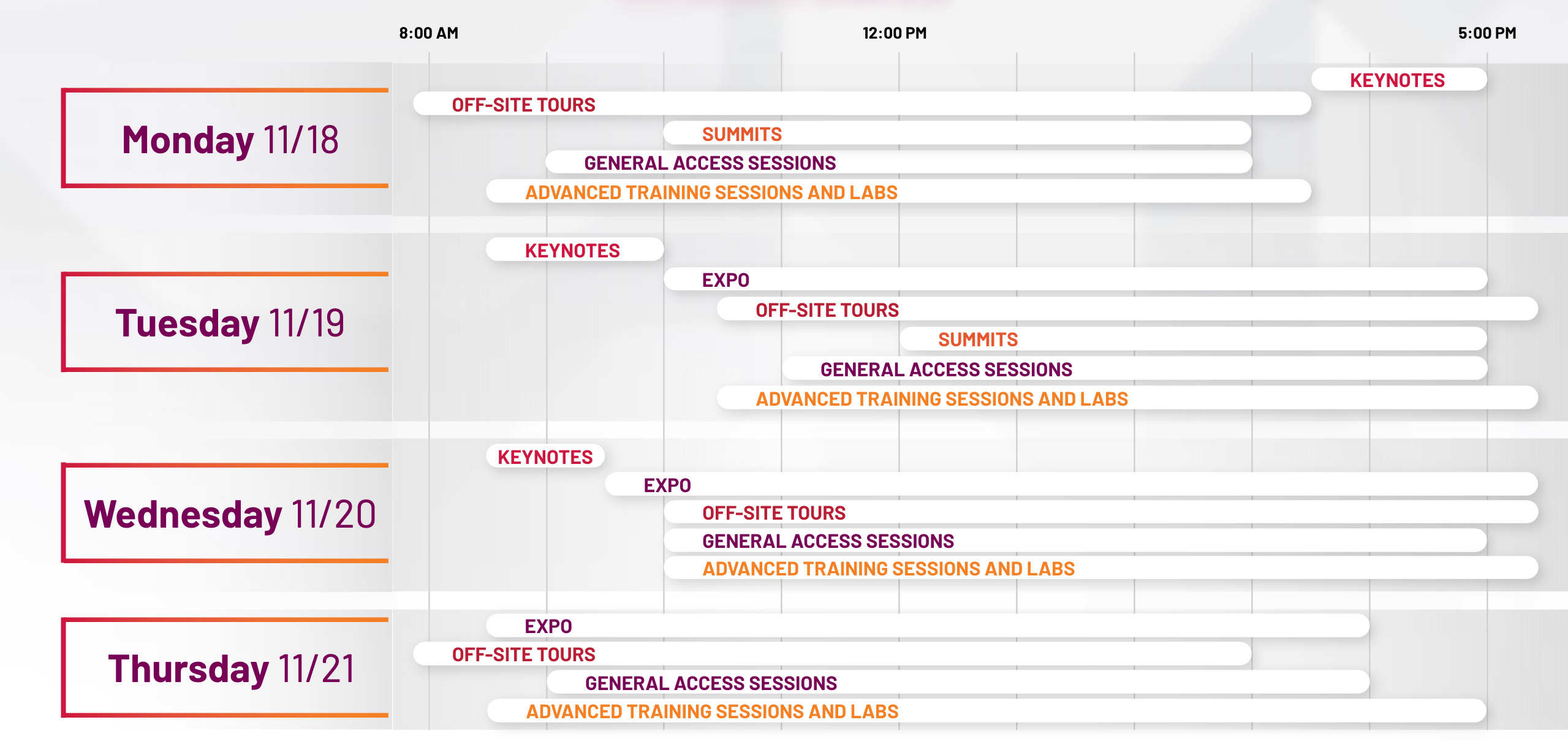The image size is (1568, 755).
Task: Click Wednesday's General Access Sessions bar
Action: click(x=1075, y=541)
